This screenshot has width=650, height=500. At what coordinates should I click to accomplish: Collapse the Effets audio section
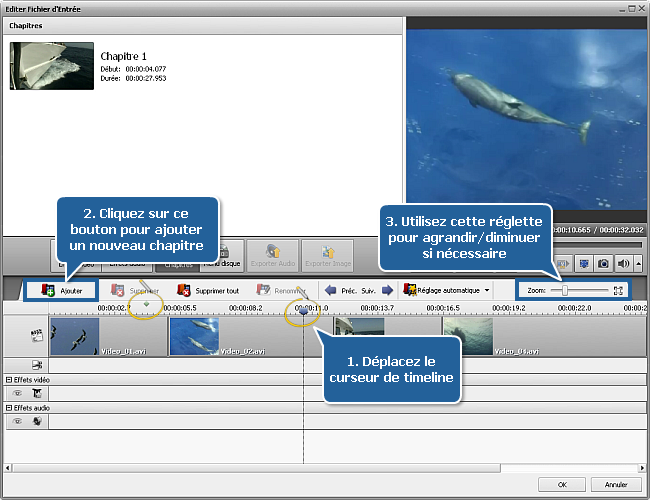point(9,408)
